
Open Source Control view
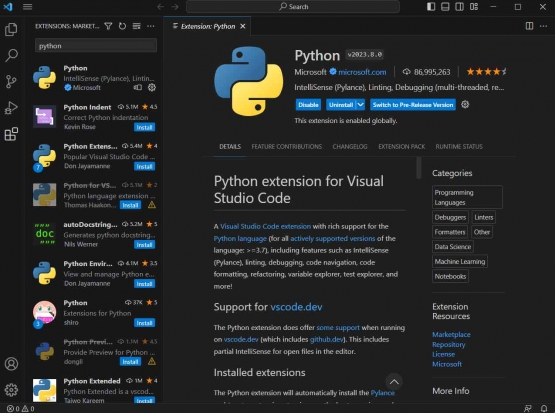[11, 81]
